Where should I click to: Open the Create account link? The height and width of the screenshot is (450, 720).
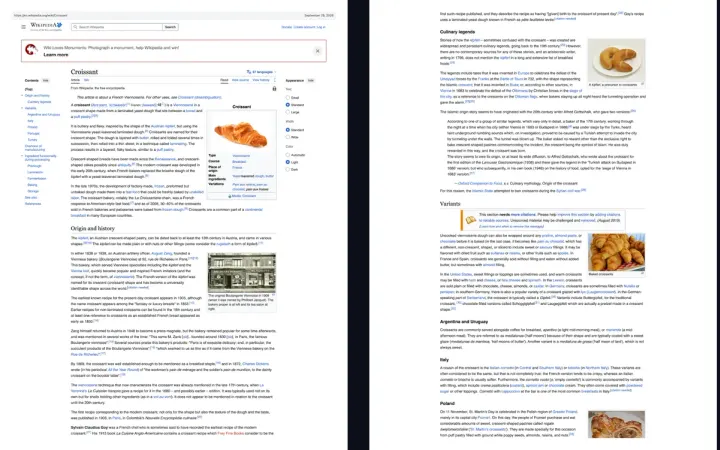(304, 27)
